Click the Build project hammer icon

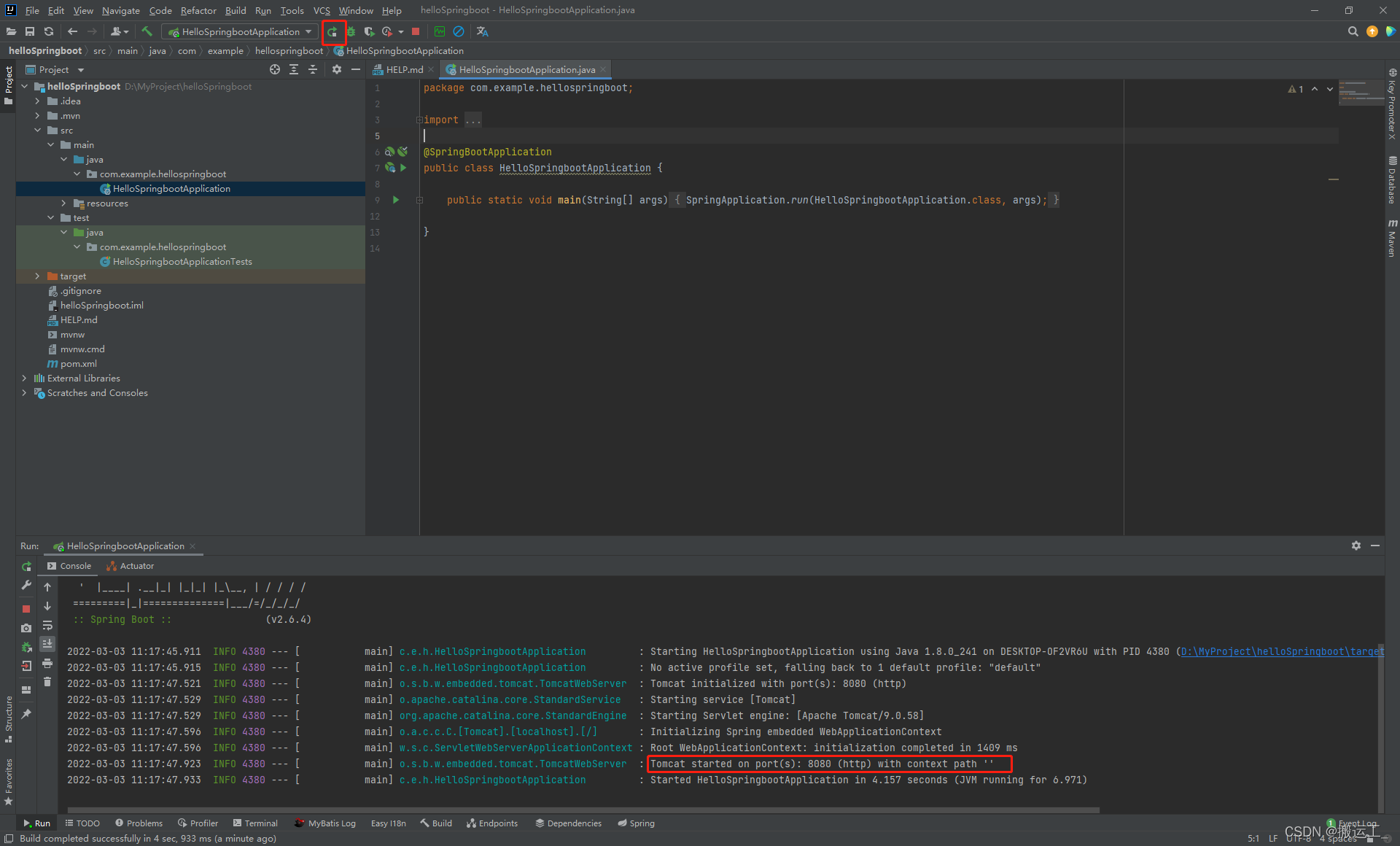(147, 31)
